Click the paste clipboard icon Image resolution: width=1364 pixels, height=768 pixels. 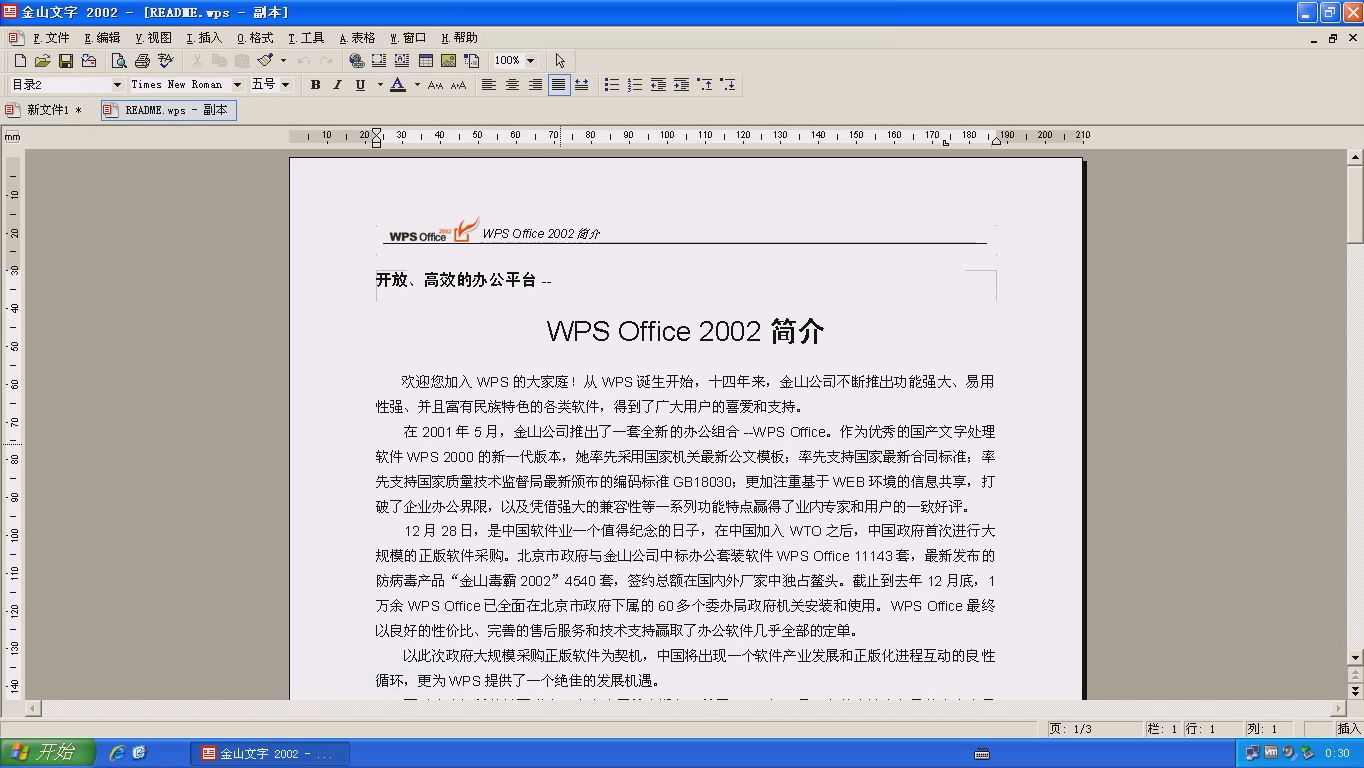242,61
